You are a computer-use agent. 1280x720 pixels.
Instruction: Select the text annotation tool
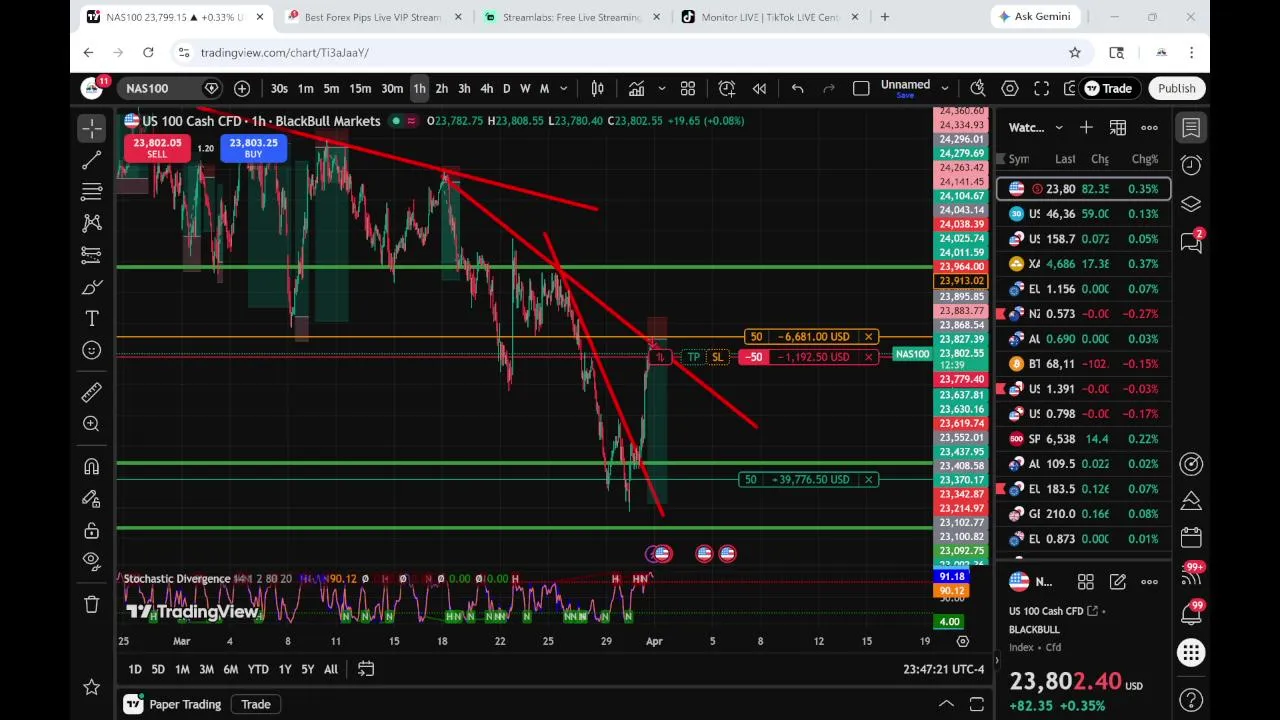pos(92,318)
